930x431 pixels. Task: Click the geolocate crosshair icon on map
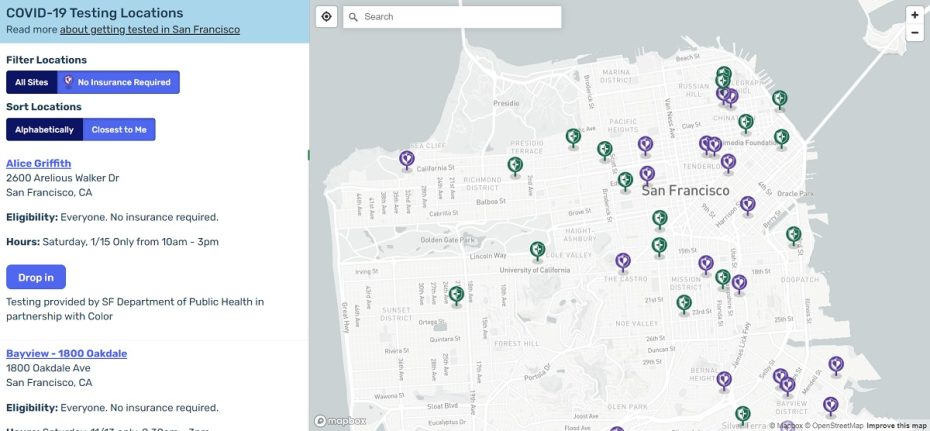click(326, 17)
